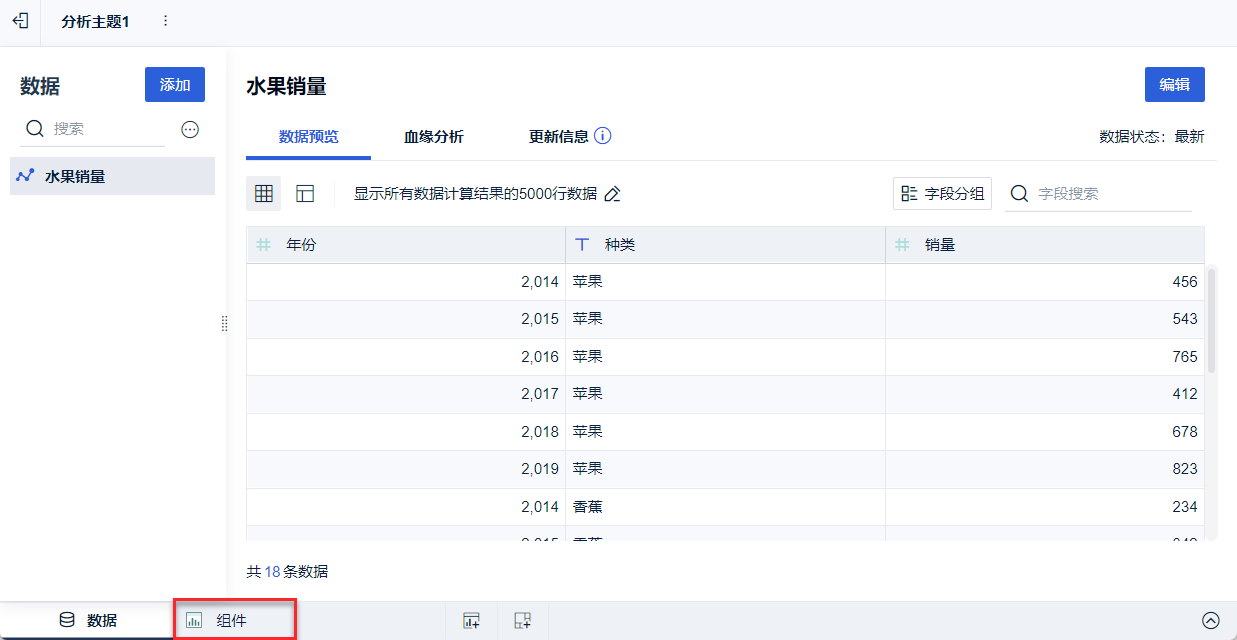
Task: Click the exit icon beside 分析主题1
Action: tap(20, 21)
